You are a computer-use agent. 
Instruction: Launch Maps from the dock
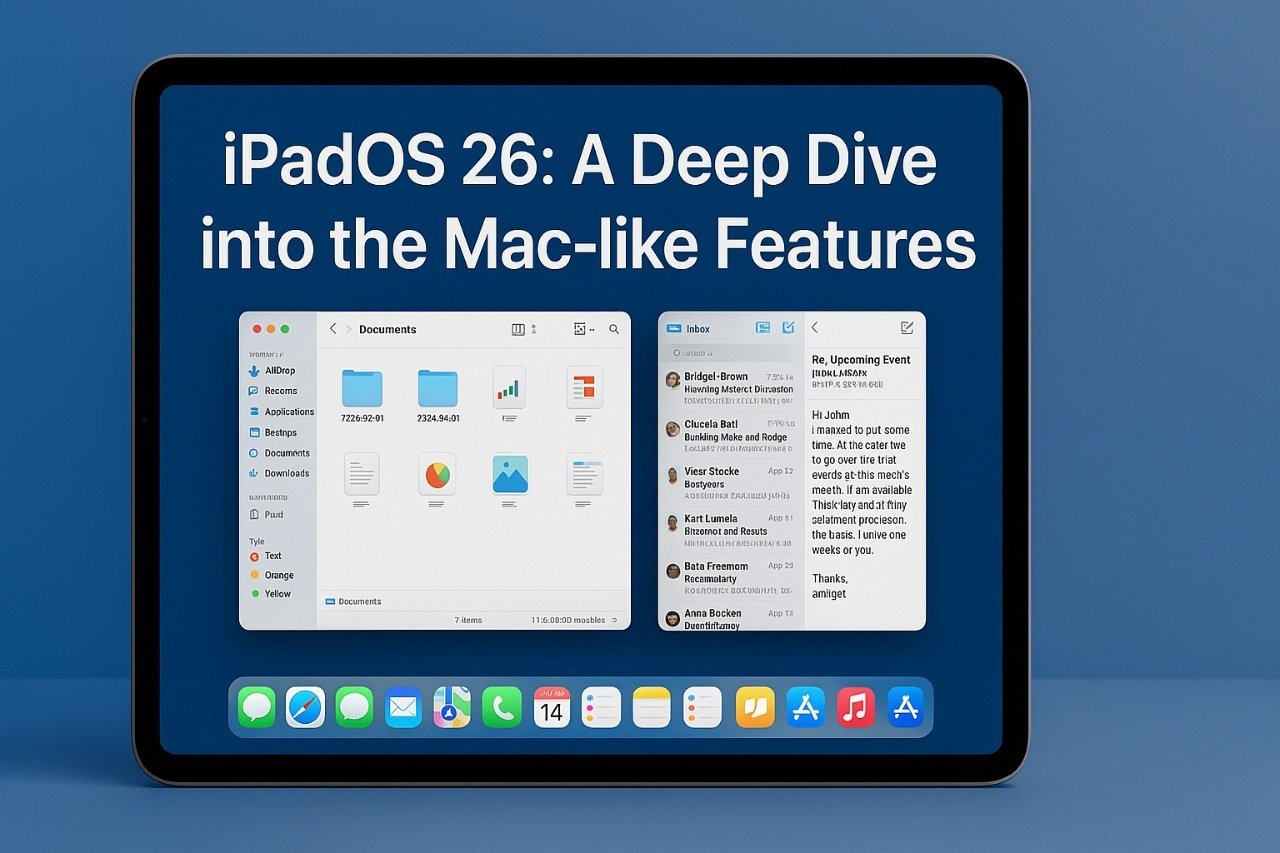tap(452, 707)
